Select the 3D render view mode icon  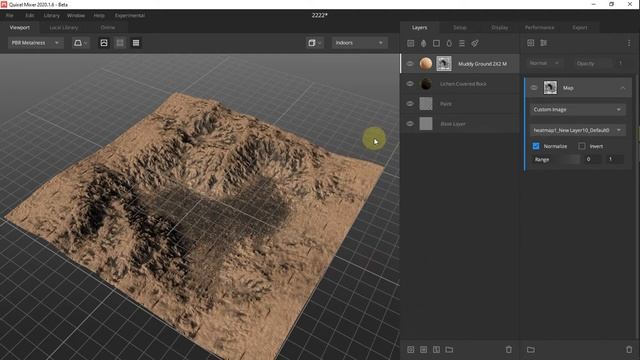point(104,43)
